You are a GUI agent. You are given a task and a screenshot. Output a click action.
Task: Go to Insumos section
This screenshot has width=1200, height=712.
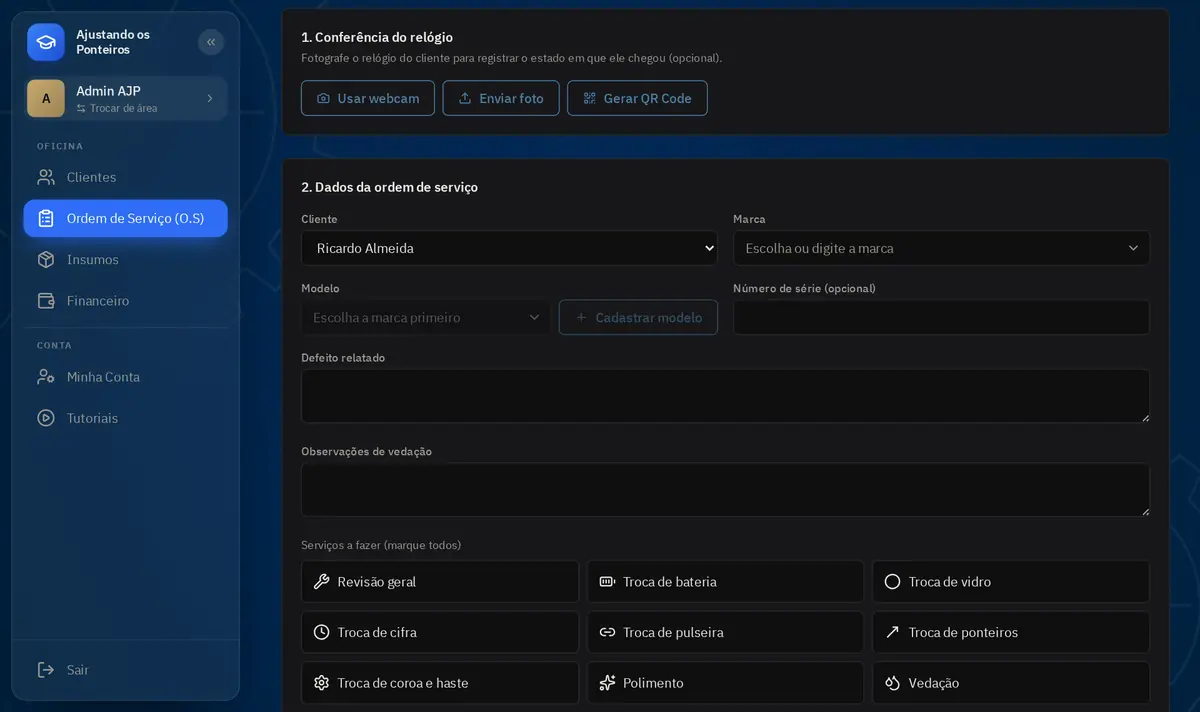pos(126,259)
